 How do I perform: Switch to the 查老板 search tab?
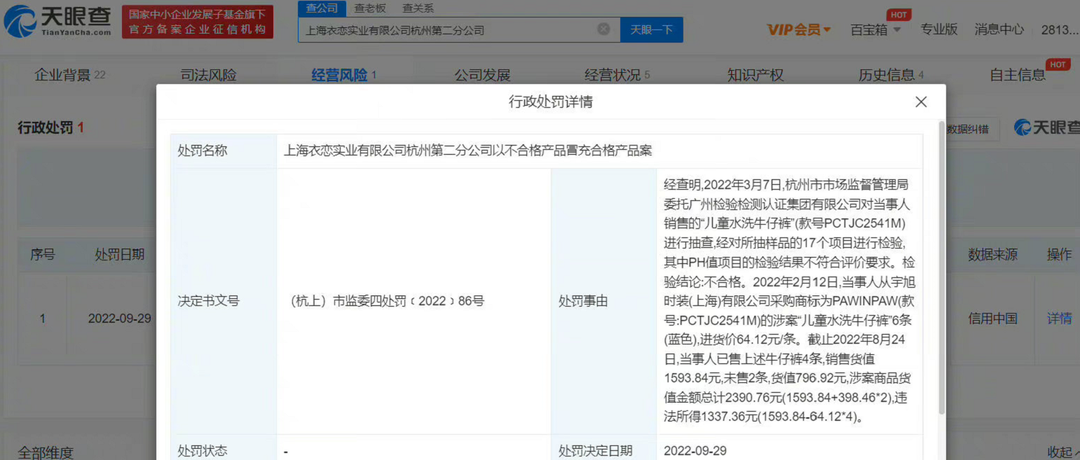click(x=370, y=9)
